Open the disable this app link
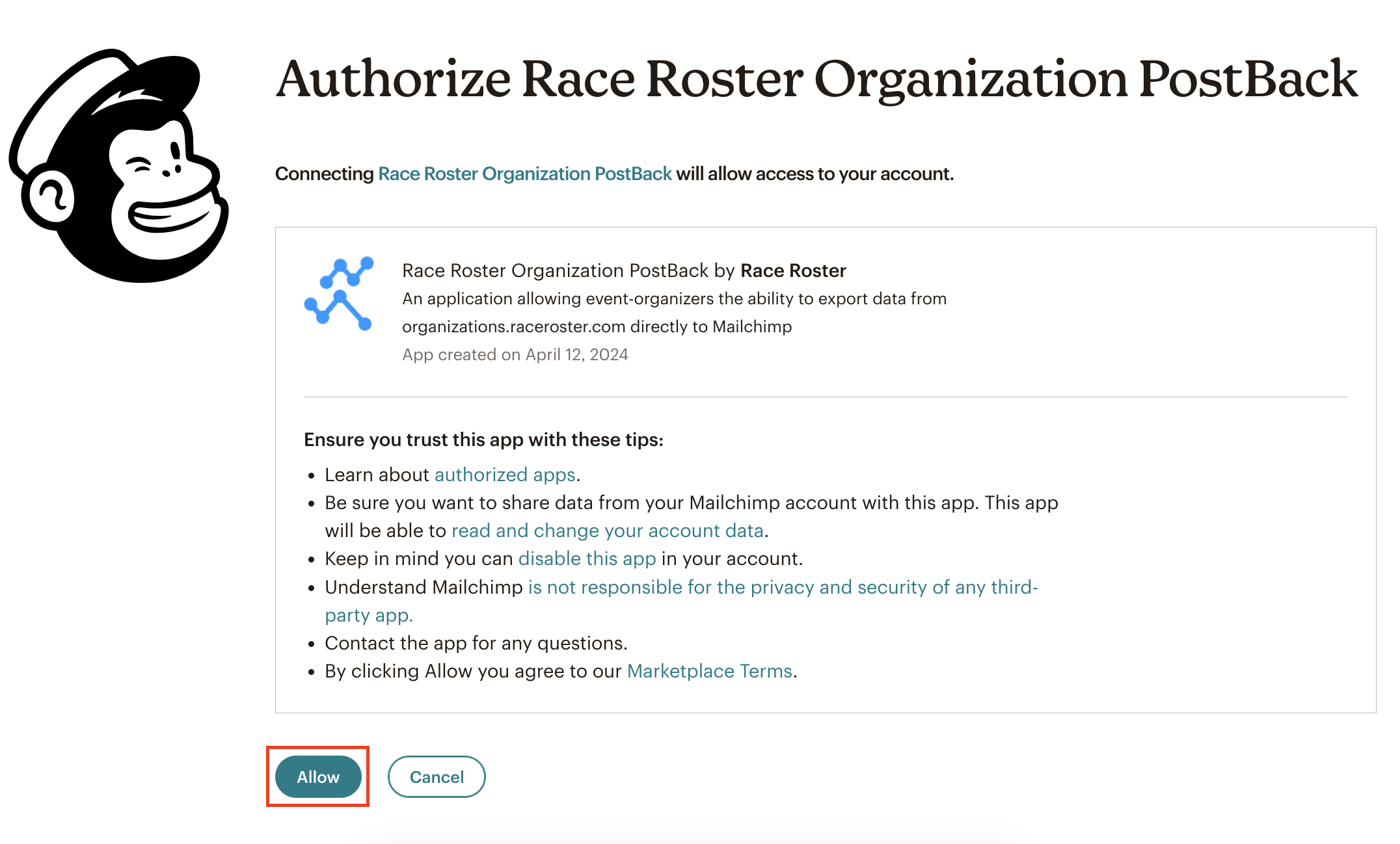The width and height of the screenshot is (1400, 844). 587,559
